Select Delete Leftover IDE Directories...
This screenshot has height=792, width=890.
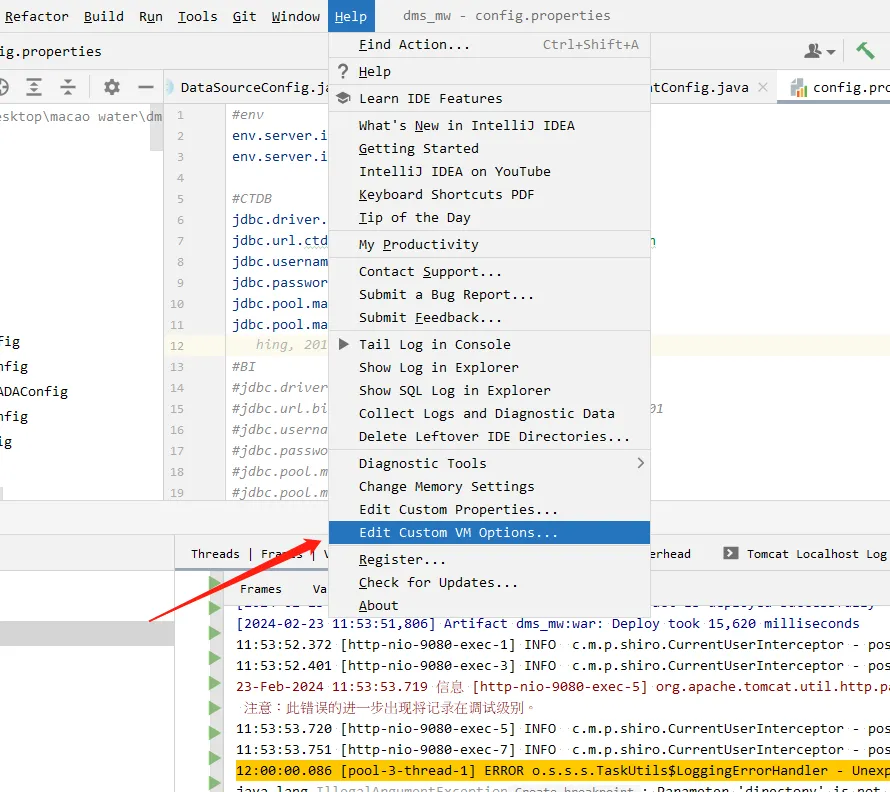(489, 437)
